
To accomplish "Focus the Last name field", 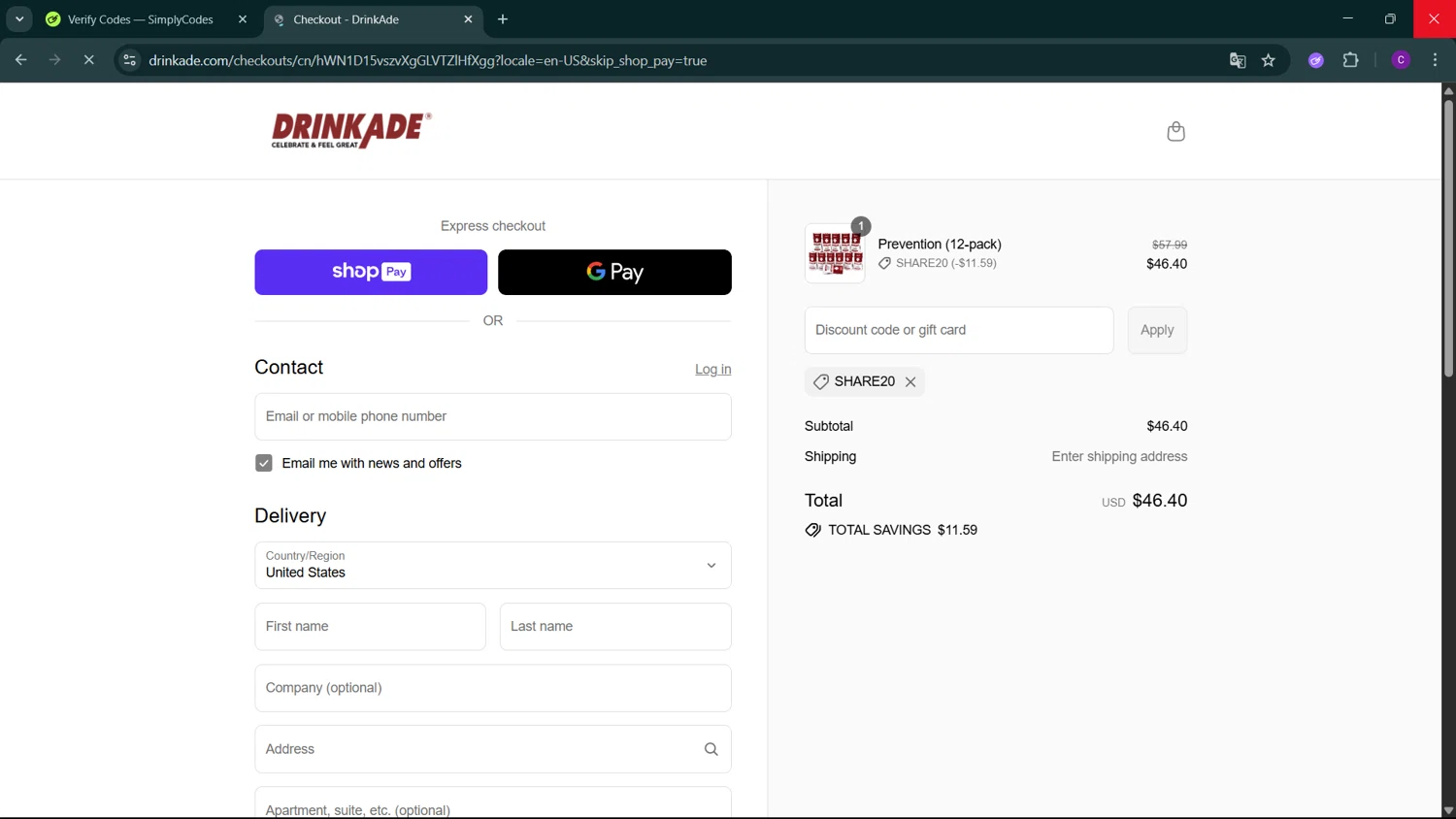I will pos(615,627).
